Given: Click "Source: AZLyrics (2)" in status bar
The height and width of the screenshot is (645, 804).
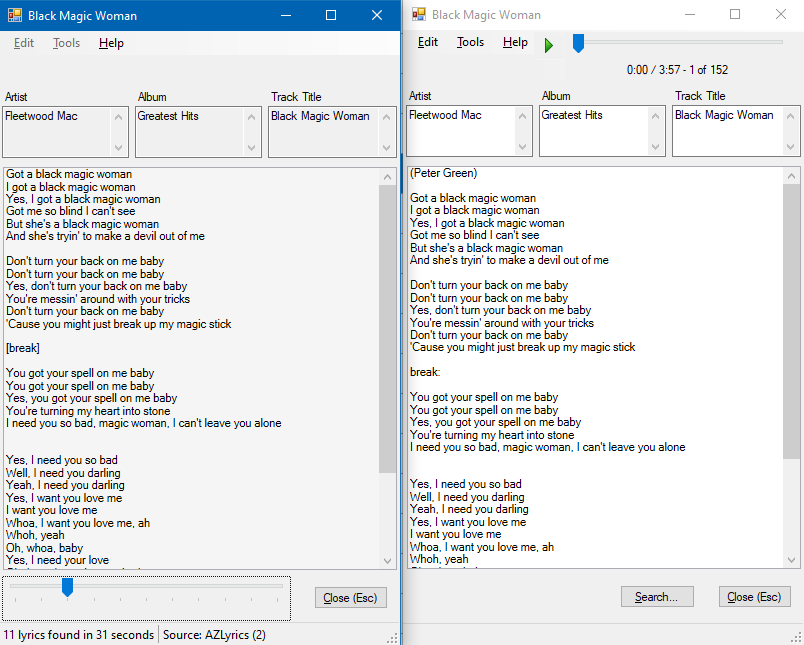Looking at the screenshot, I should pyautogui.click(x=214, y=635).
